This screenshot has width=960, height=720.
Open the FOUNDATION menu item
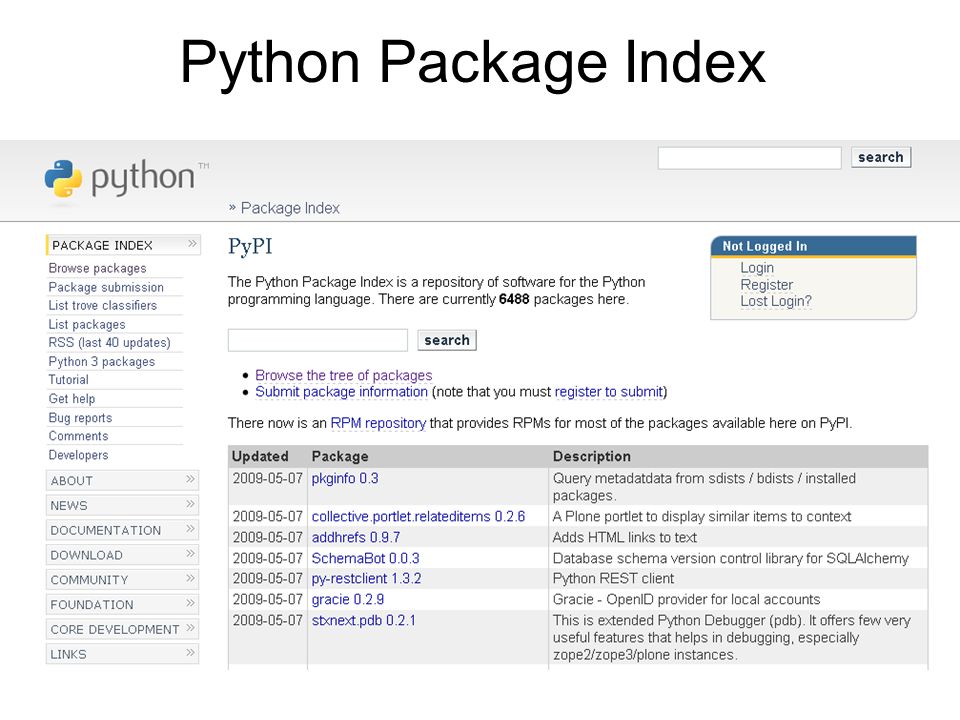pos(122,605)
